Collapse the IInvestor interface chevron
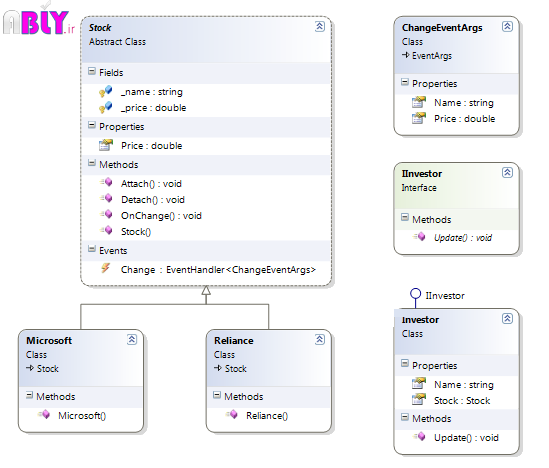Screen dimensions: 549x468 (x=507, y=173)
